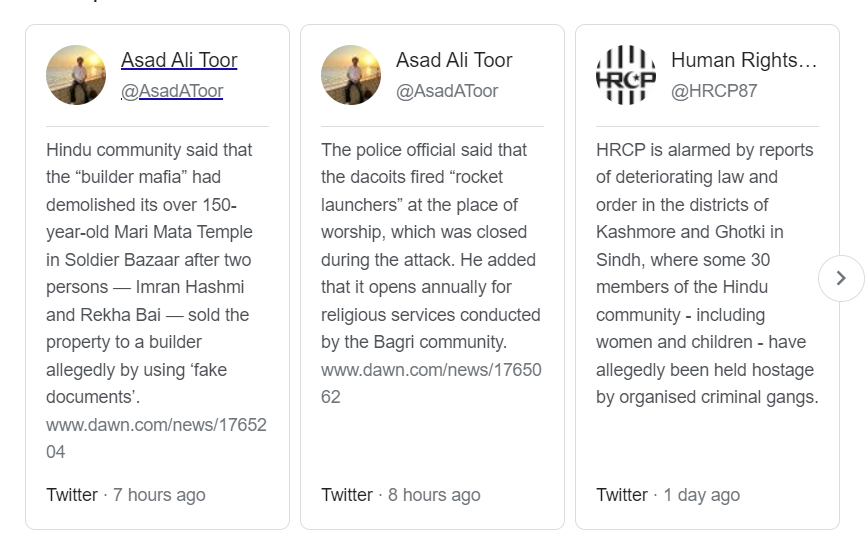Open dawn.com/news/1765204 link

[156, 438]
